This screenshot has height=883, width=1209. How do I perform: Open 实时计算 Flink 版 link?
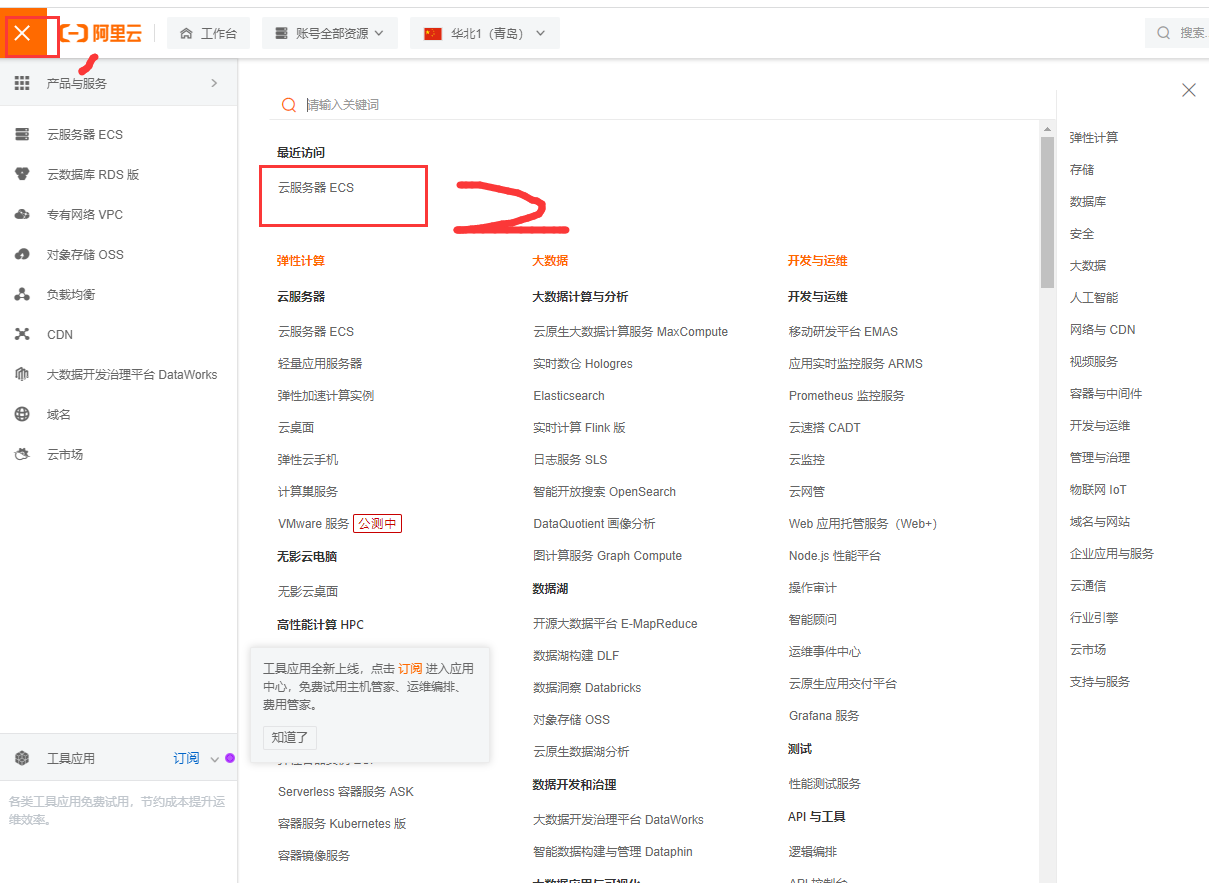coord(579,427)
